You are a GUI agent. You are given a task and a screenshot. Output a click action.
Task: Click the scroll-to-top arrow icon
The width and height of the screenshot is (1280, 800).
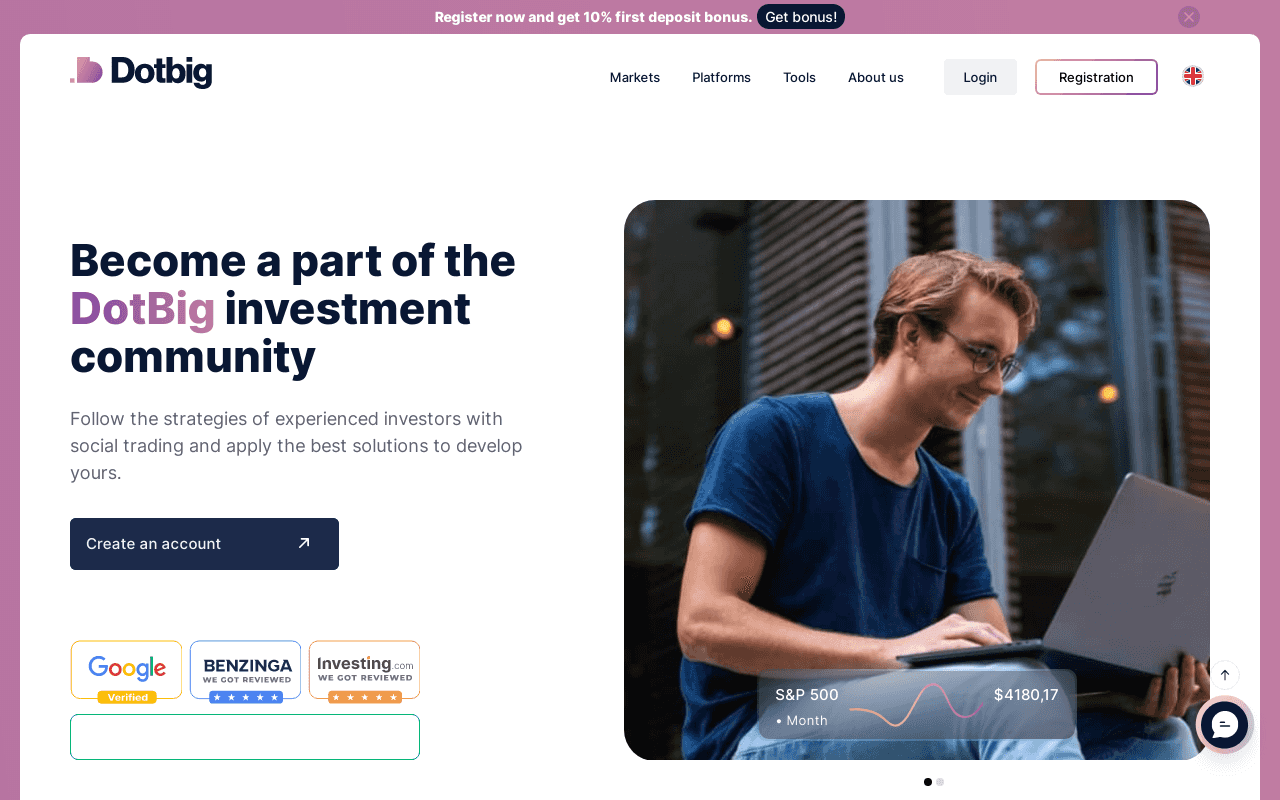(1225, 675)
